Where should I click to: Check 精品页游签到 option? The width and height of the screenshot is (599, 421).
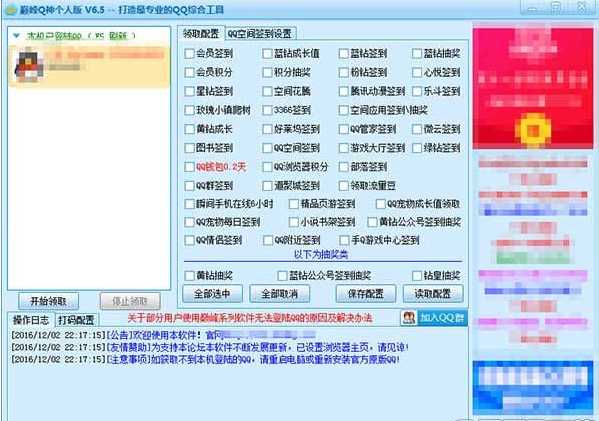pos(293,204)
